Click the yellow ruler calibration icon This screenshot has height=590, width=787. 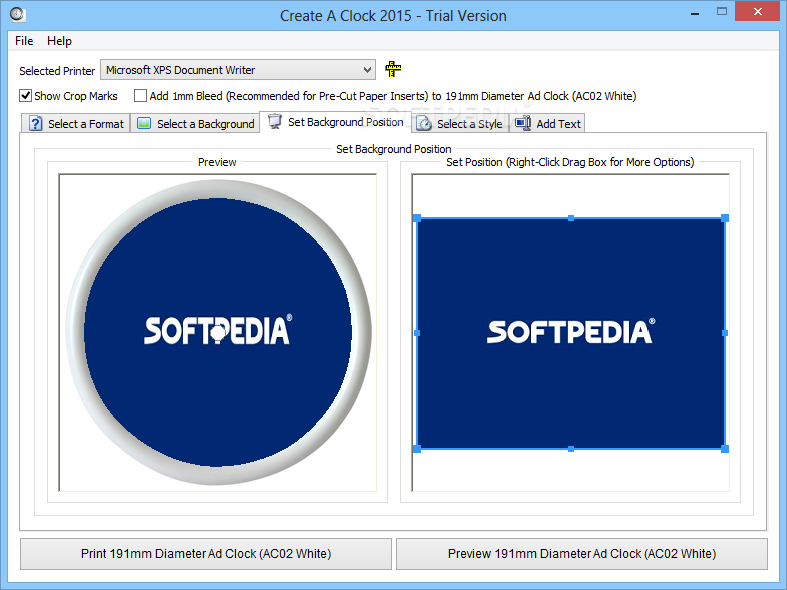pos(393,69)
